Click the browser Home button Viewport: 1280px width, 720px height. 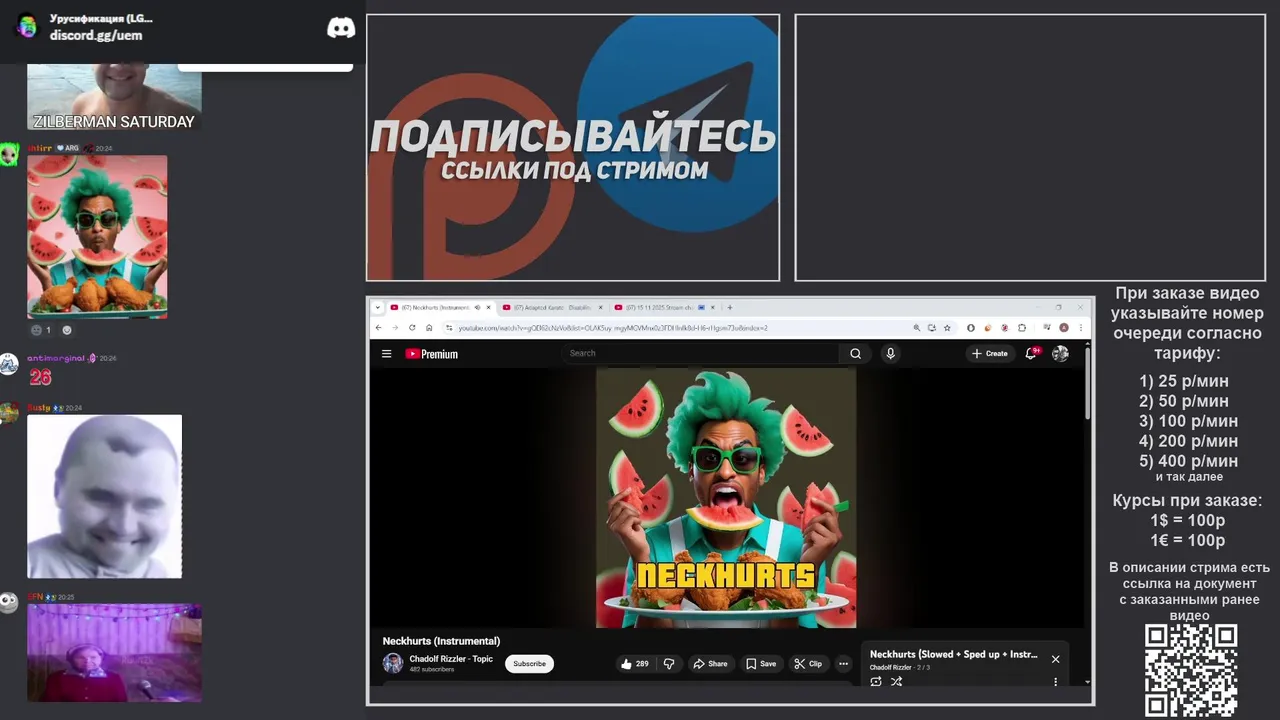pos(429,327)
